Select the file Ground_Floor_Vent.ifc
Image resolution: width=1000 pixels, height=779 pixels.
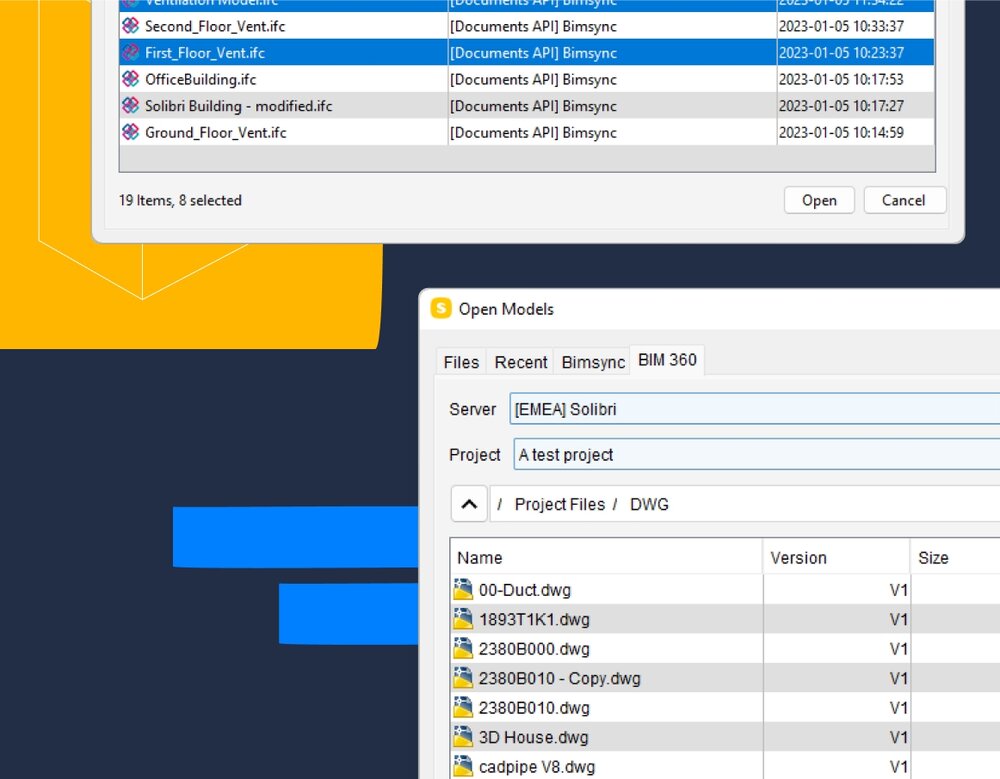click(x=527, y=132)
